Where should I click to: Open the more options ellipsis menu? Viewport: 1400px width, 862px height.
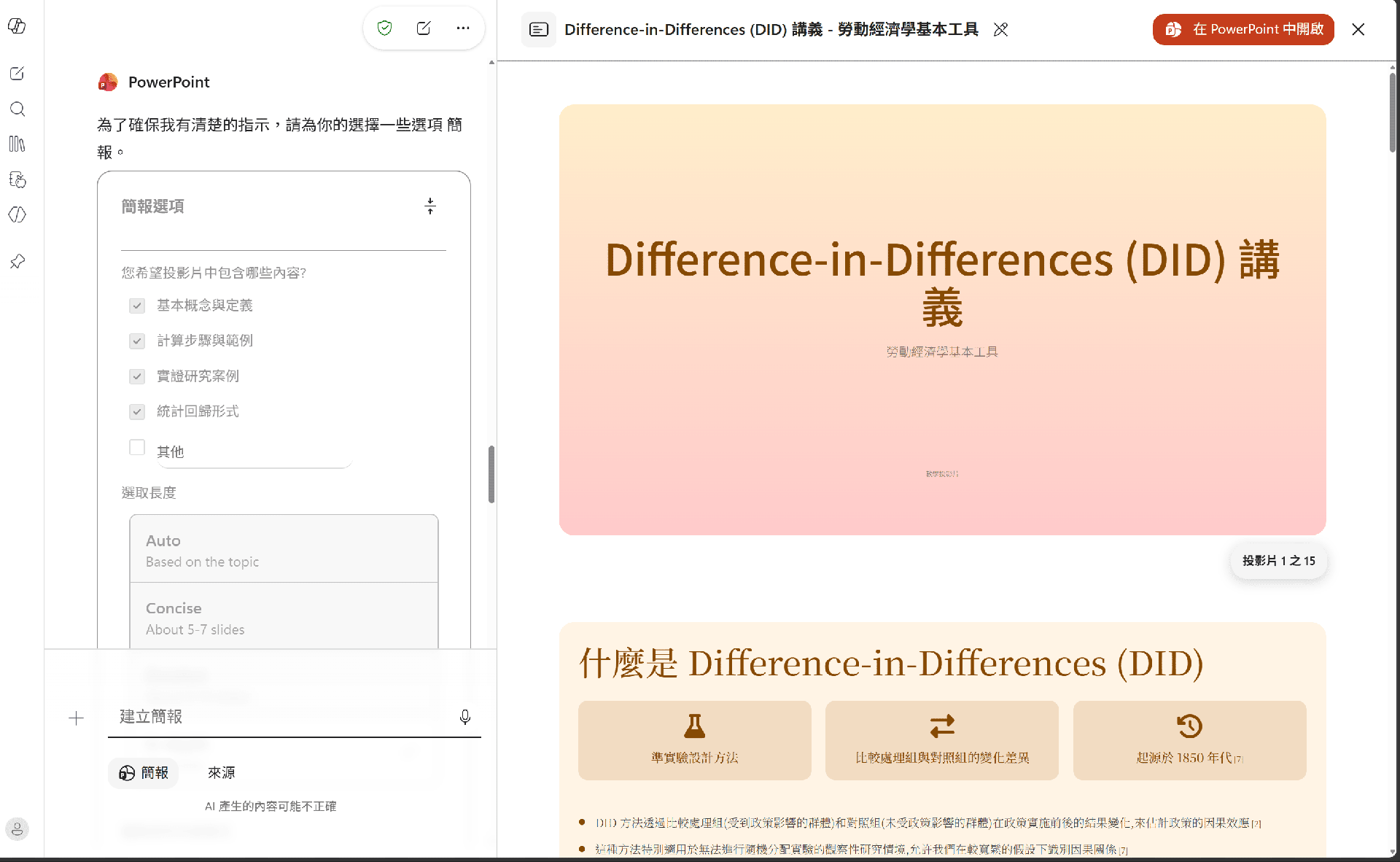pyautogui.click(x=463, y=28)
